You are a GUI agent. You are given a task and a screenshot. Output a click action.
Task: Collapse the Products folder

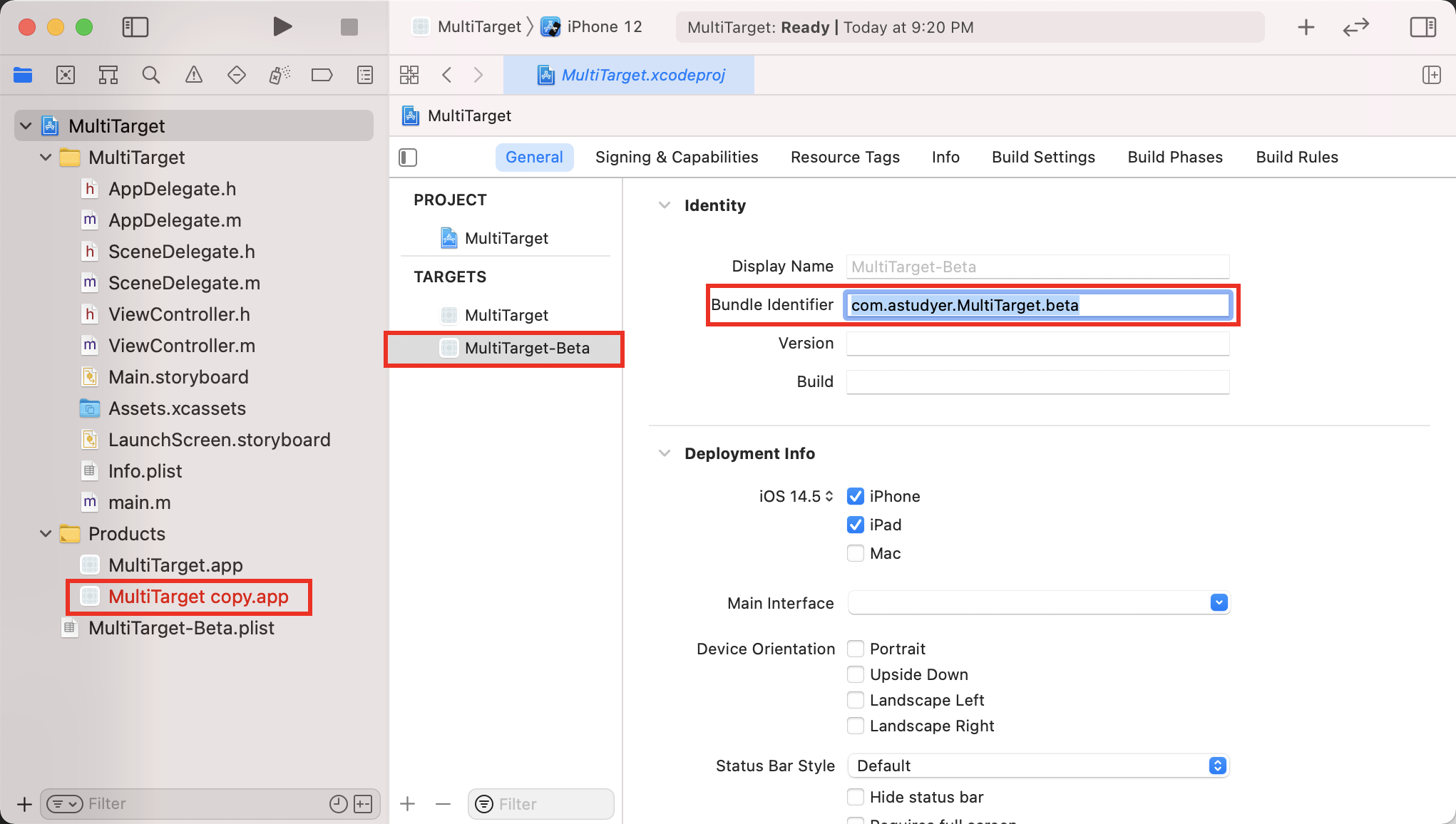pyautogui.click(x=46, y=534)
